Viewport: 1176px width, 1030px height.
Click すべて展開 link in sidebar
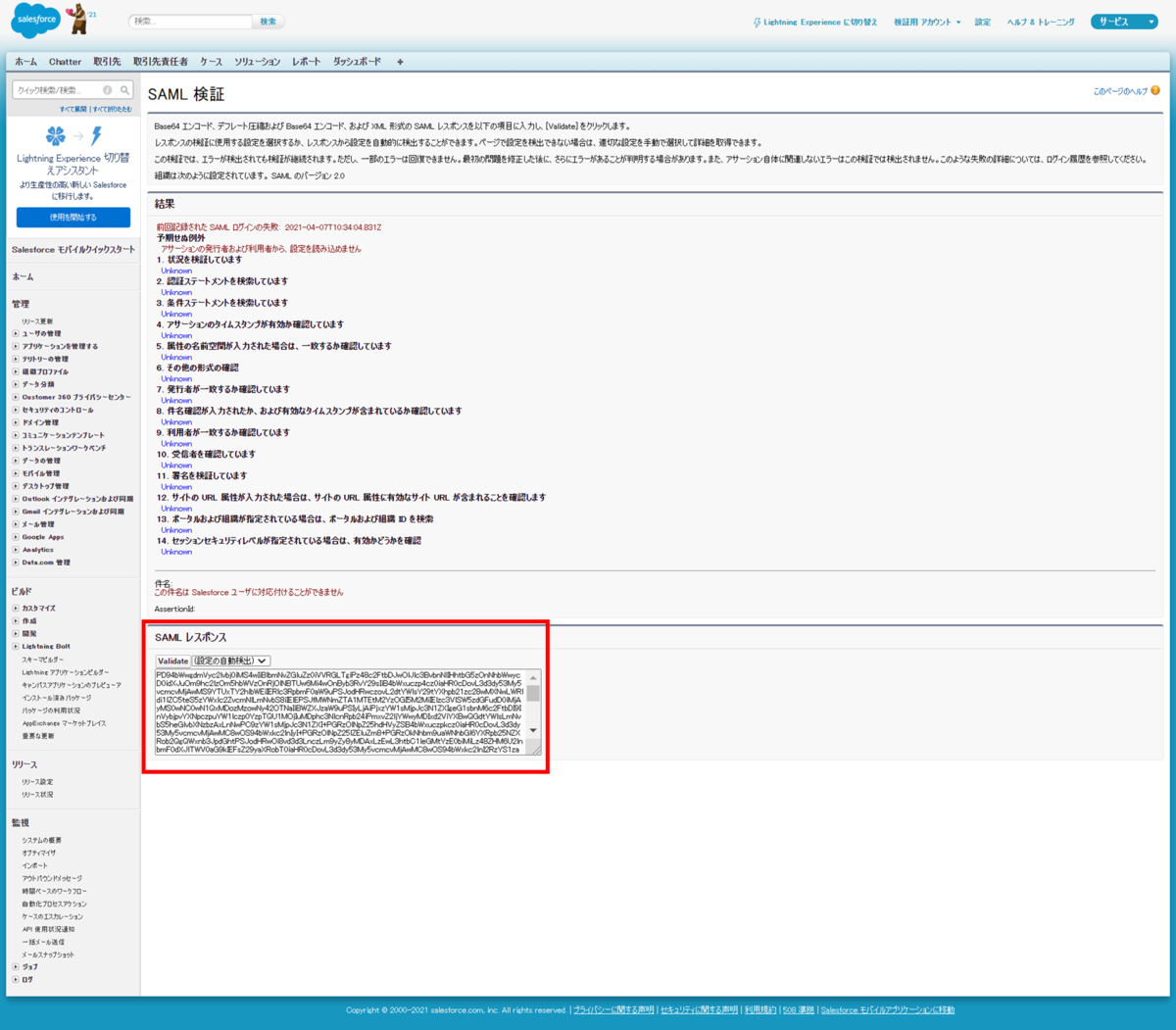pyautogui.click(x=73, y=110)
